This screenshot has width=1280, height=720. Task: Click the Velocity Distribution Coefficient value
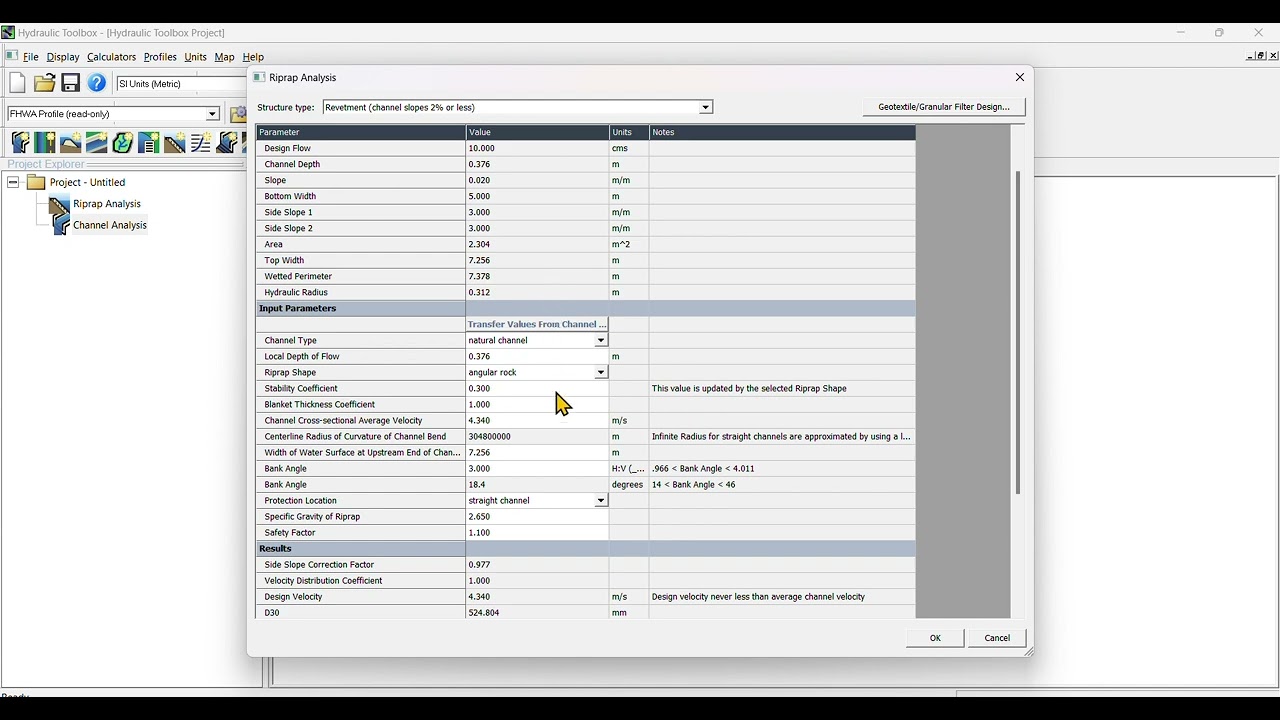click(537, 580)
